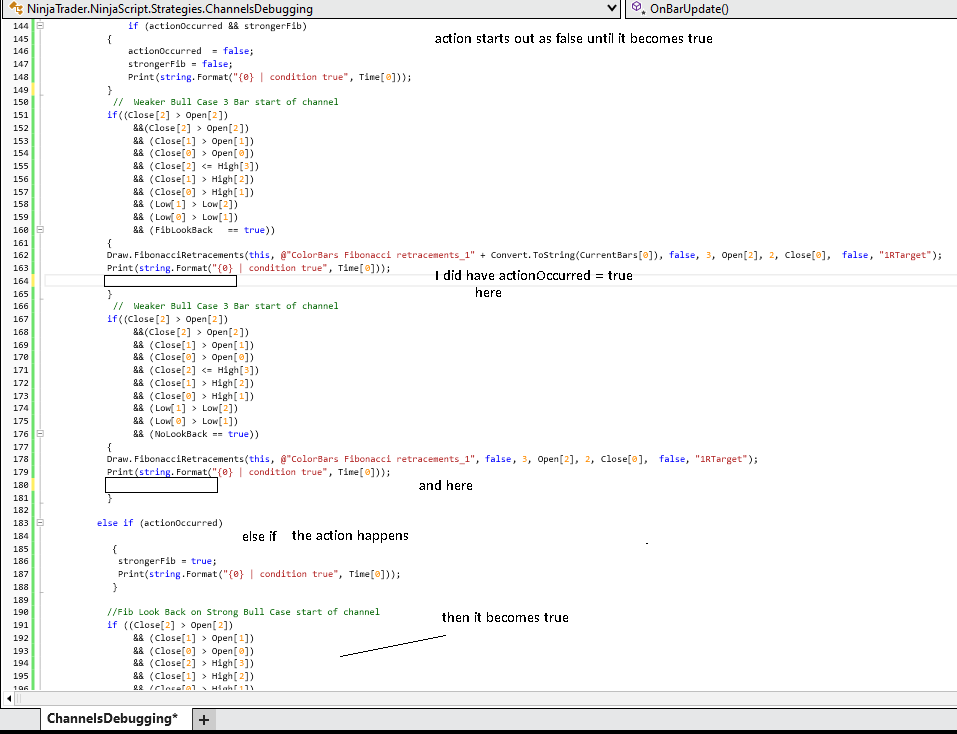957x734 pixels.
Task: Click the Draw.FibonacciRetracements call on line 178
Action: [432, 459]
